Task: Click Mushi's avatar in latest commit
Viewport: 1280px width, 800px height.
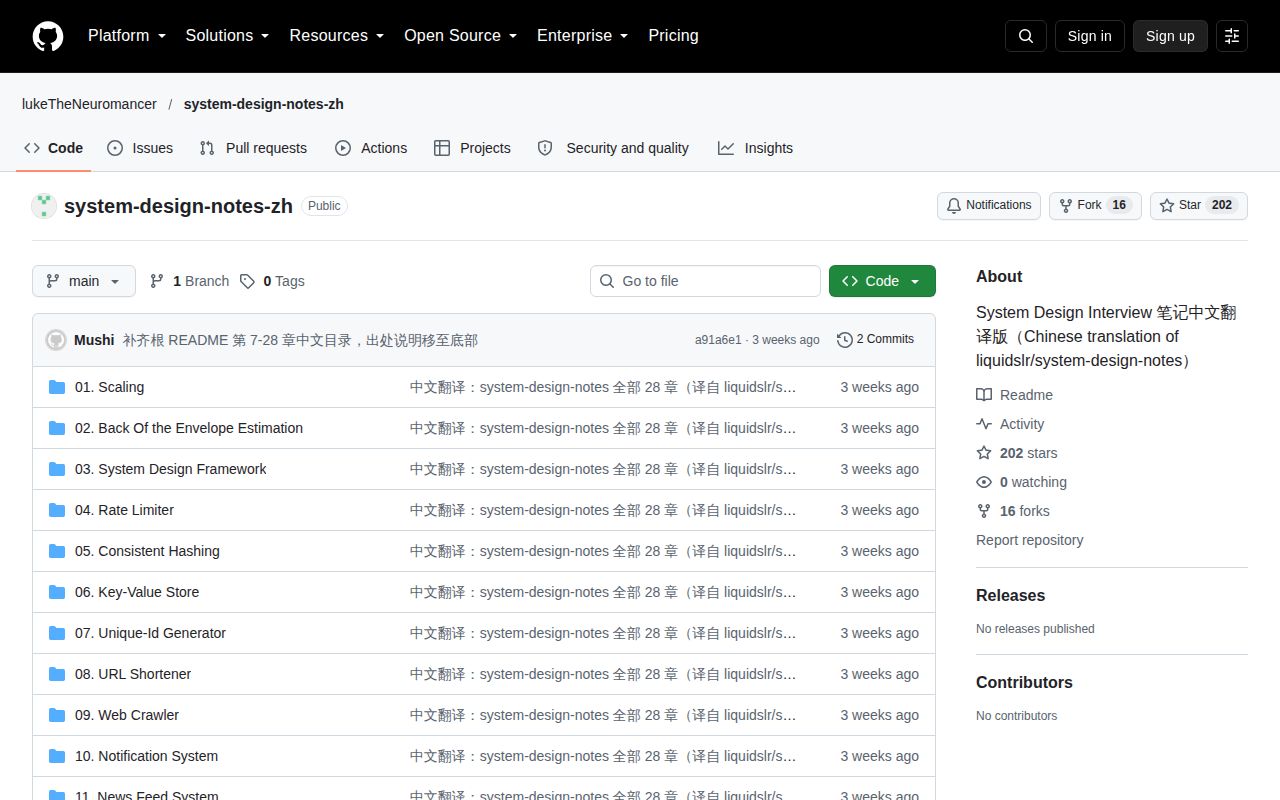Action: [x=56, y=340]
